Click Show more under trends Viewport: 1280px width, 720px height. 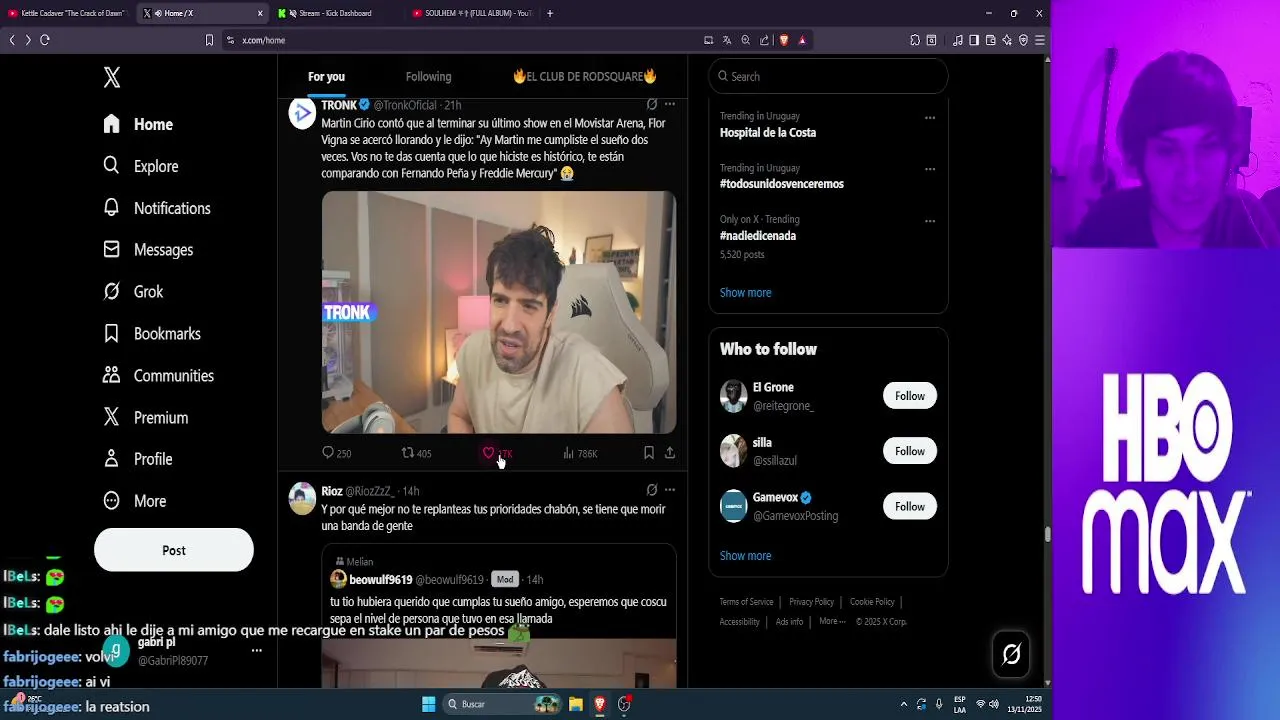(745, 293)
